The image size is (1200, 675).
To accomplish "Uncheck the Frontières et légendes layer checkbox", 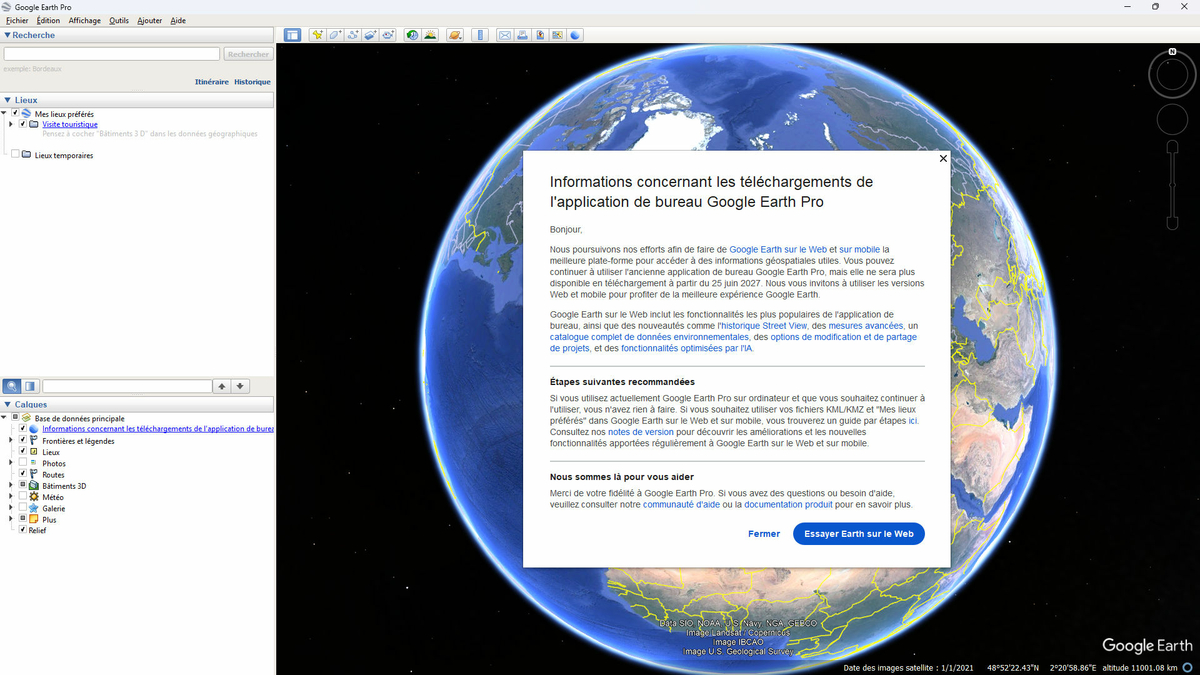I will coord(23,441).
